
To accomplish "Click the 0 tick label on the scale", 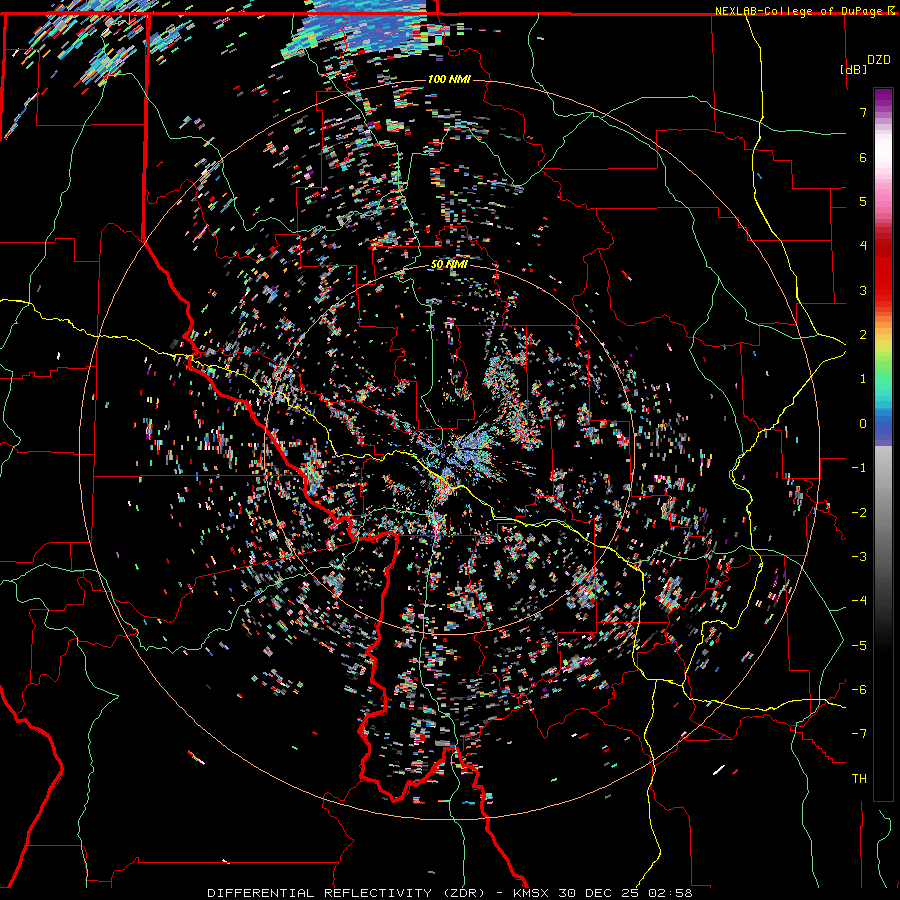I will [863, 424].
